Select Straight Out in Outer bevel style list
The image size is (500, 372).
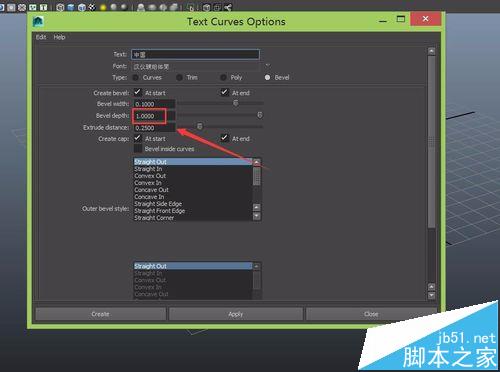[193, 162]
